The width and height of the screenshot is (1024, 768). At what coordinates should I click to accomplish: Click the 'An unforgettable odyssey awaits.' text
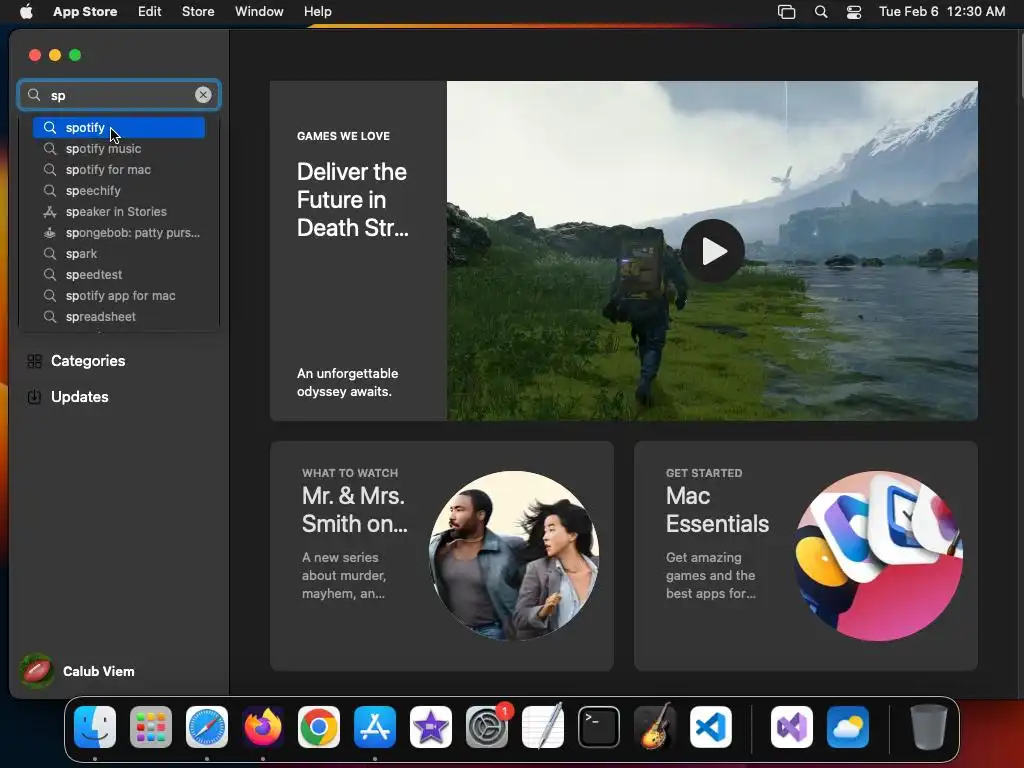(347, 383)
